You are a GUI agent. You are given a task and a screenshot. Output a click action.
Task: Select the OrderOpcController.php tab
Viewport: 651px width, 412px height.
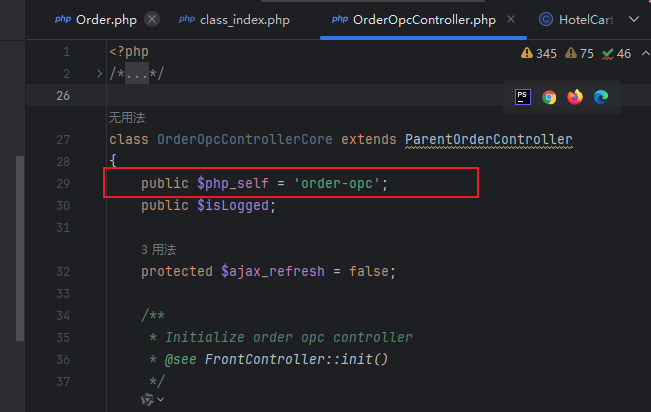coord(424,20)
